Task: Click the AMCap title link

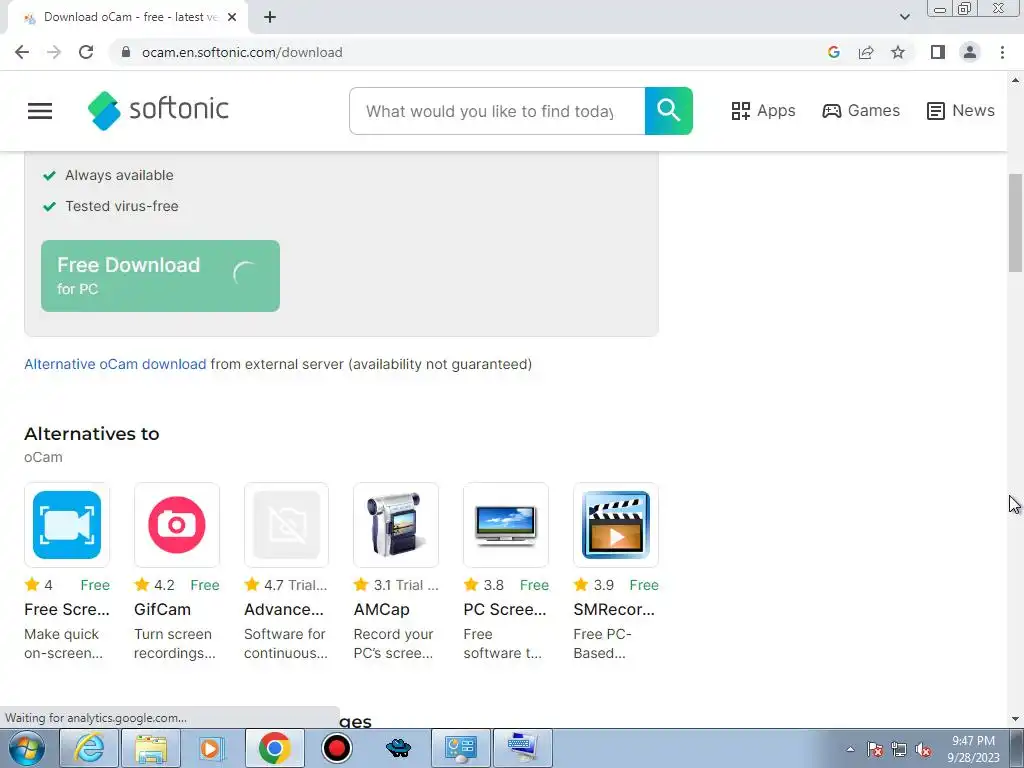Action: (381, 609)
